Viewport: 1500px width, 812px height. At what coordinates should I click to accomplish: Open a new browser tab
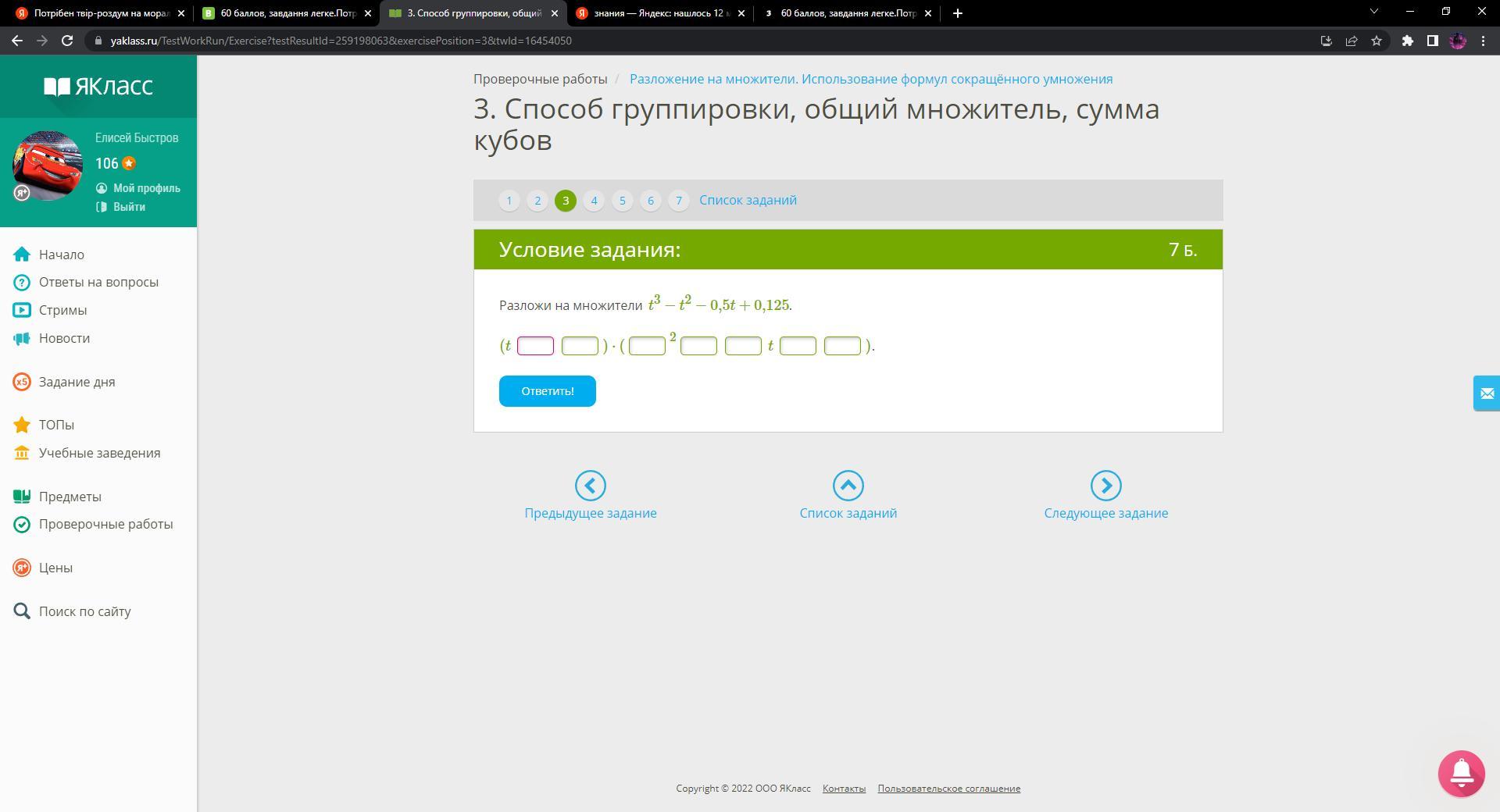pyautogui.click(x=957, y=13)
